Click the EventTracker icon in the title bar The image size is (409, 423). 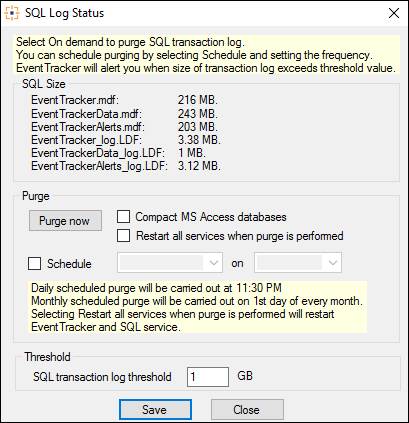click(12, 13)
